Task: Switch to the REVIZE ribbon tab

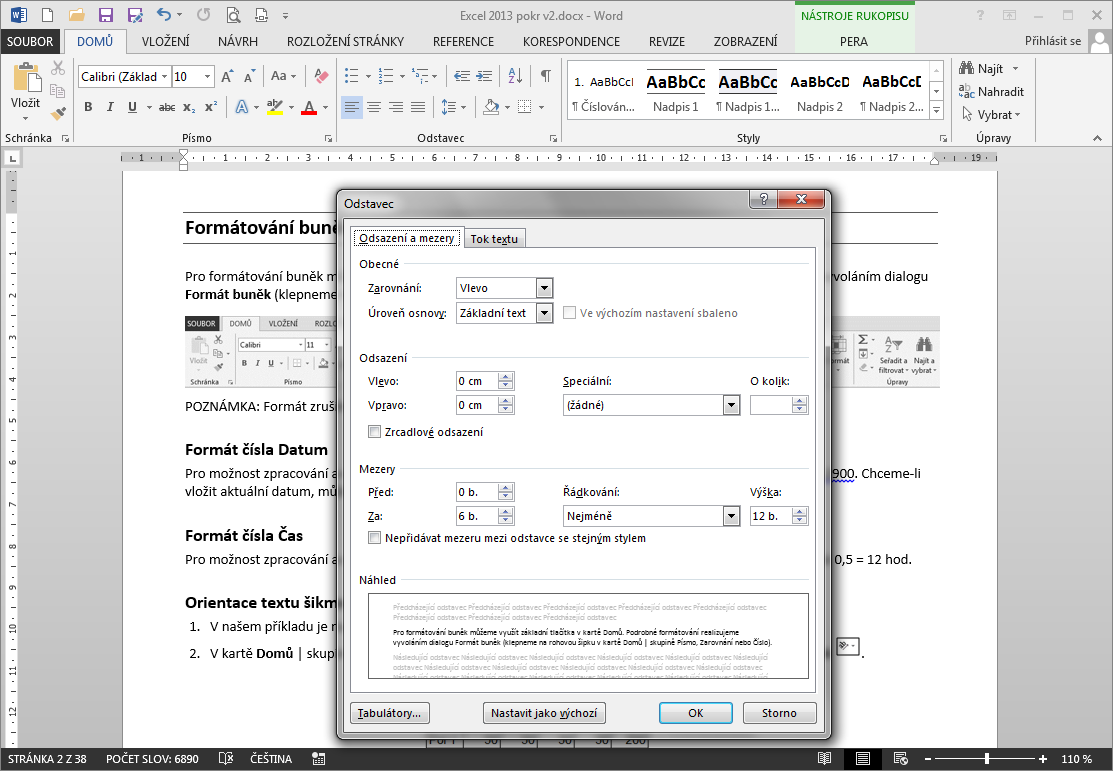Action: 667,42
